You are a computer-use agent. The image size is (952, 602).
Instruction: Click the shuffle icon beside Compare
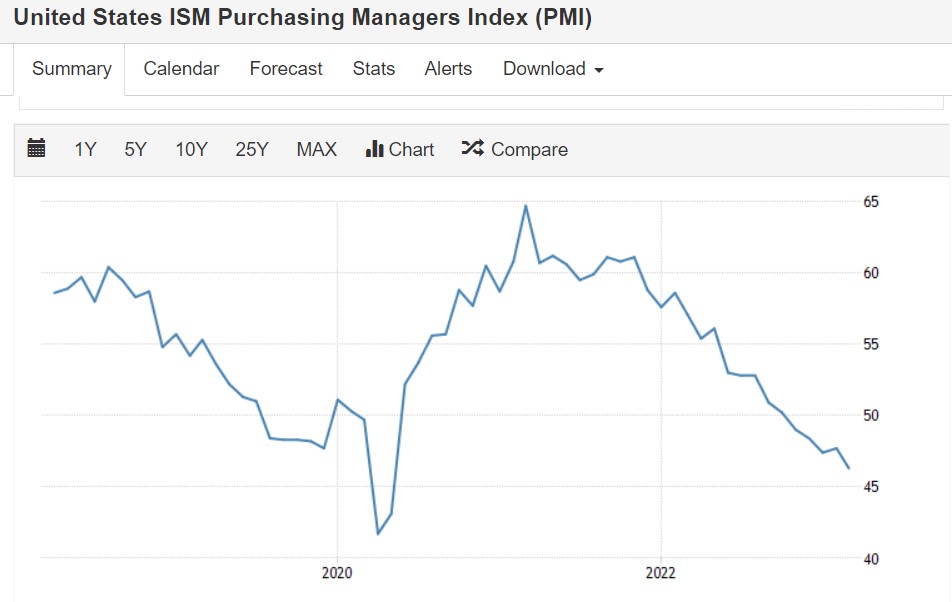(472, 148)
